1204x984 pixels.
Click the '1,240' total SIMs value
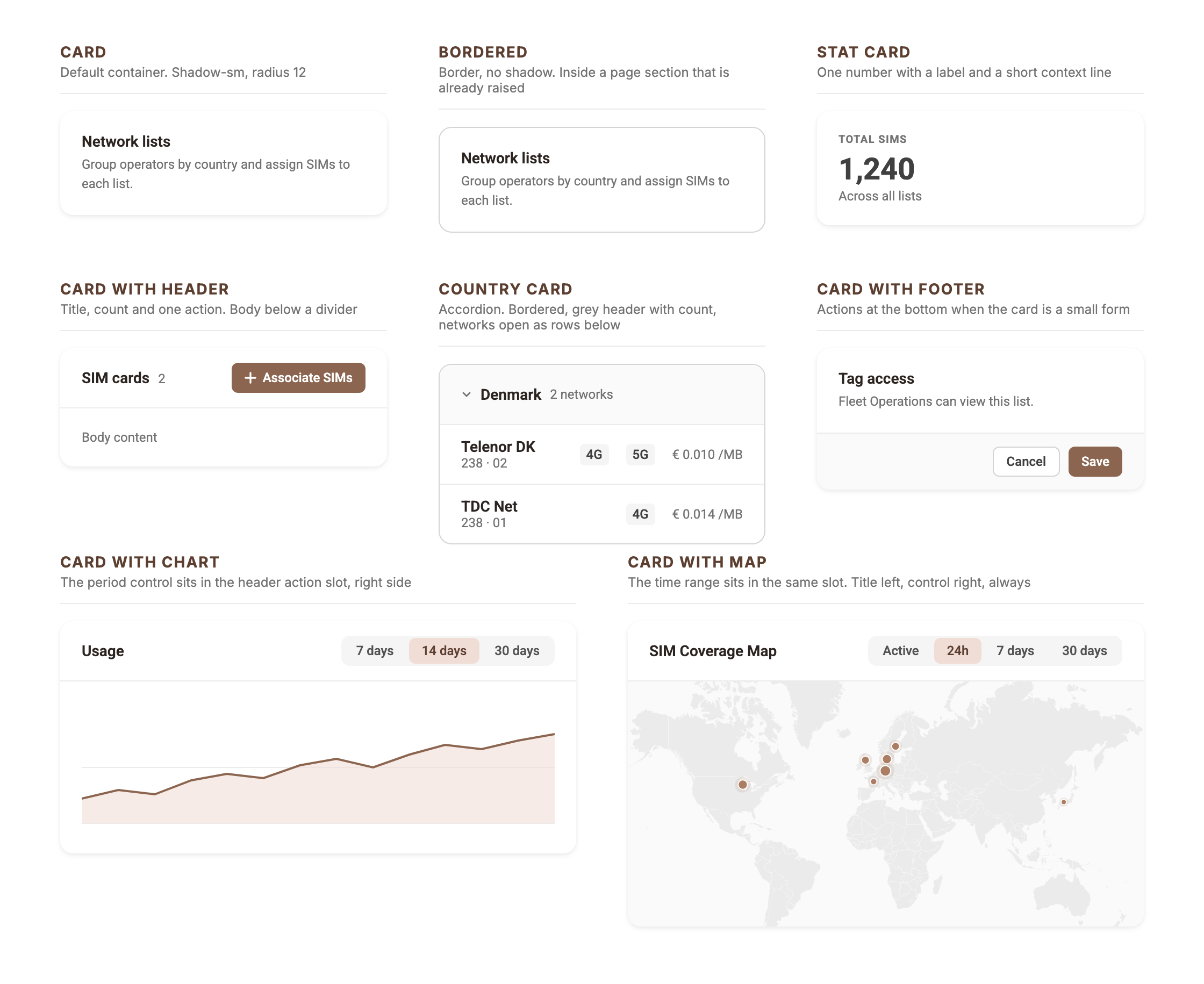876,169
